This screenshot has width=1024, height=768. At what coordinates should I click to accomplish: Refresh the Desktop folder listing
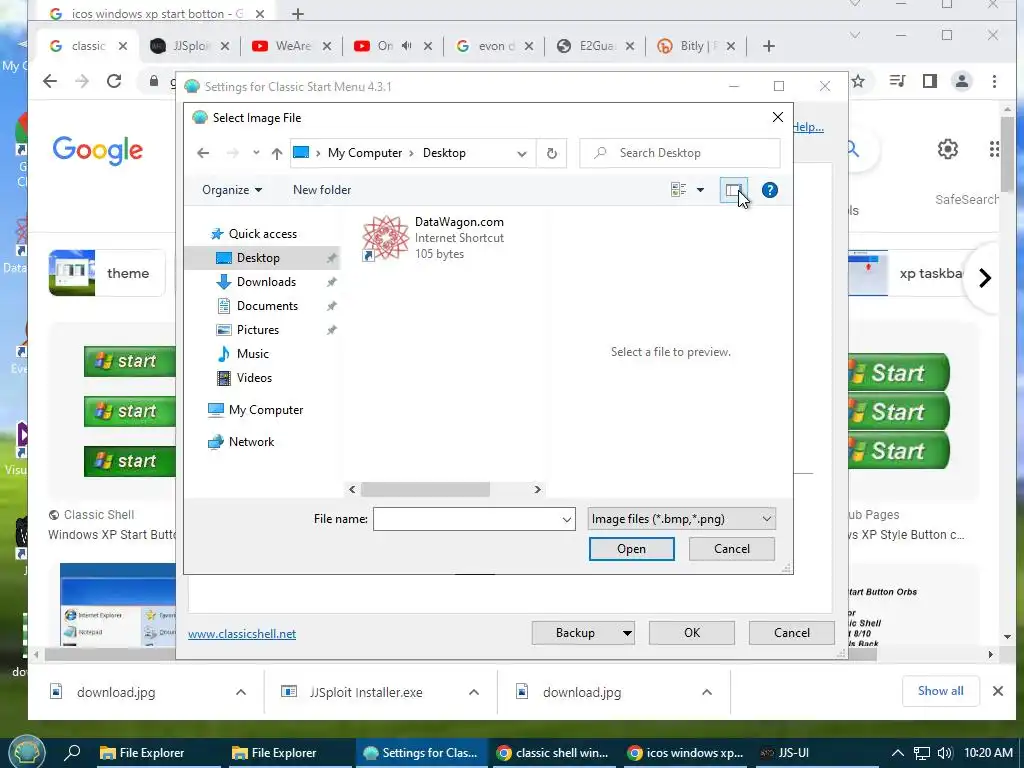552,153
